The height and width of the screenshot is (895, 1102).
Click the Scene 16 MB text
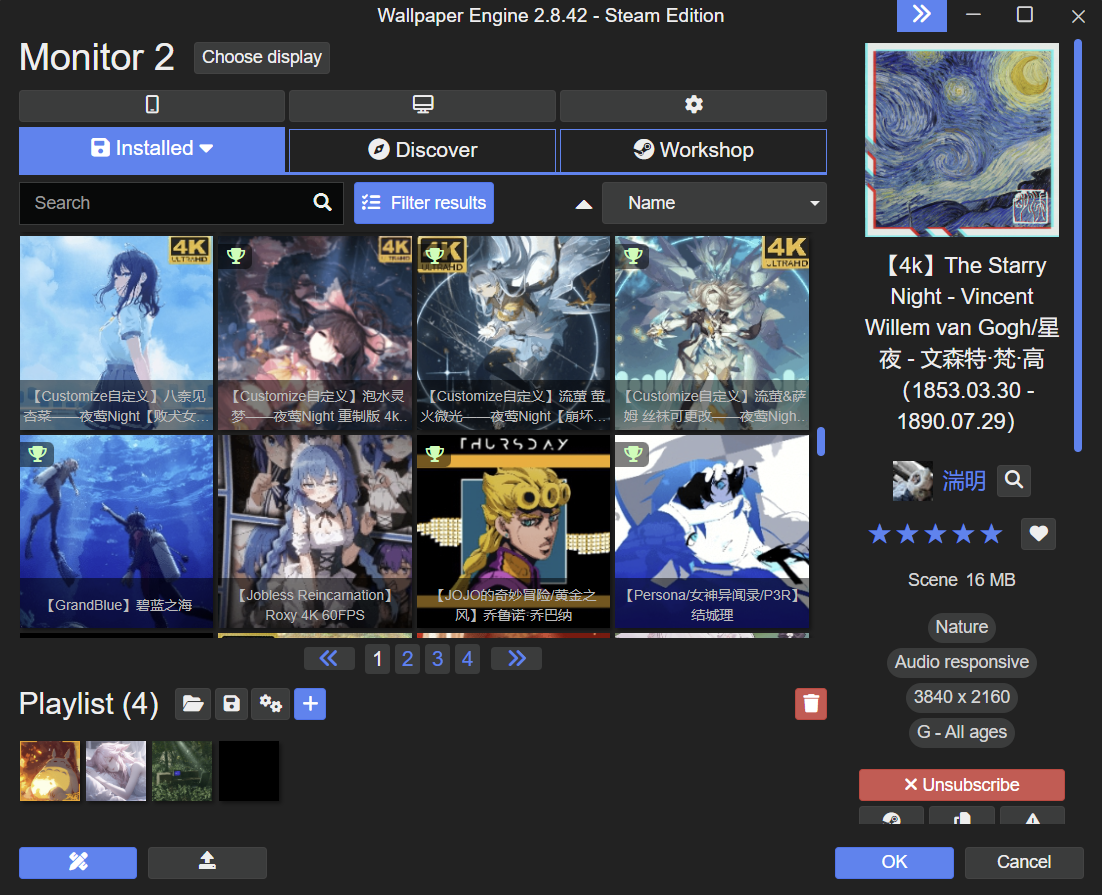[x=961, y=580]
